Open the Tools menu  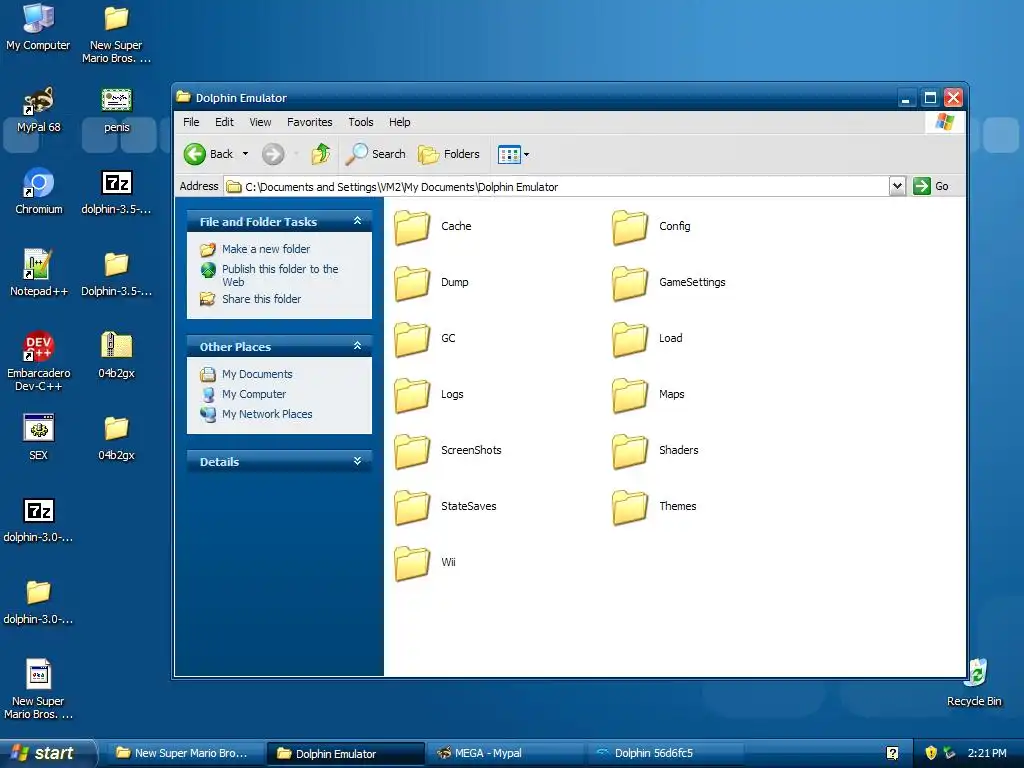click(360, 122)
